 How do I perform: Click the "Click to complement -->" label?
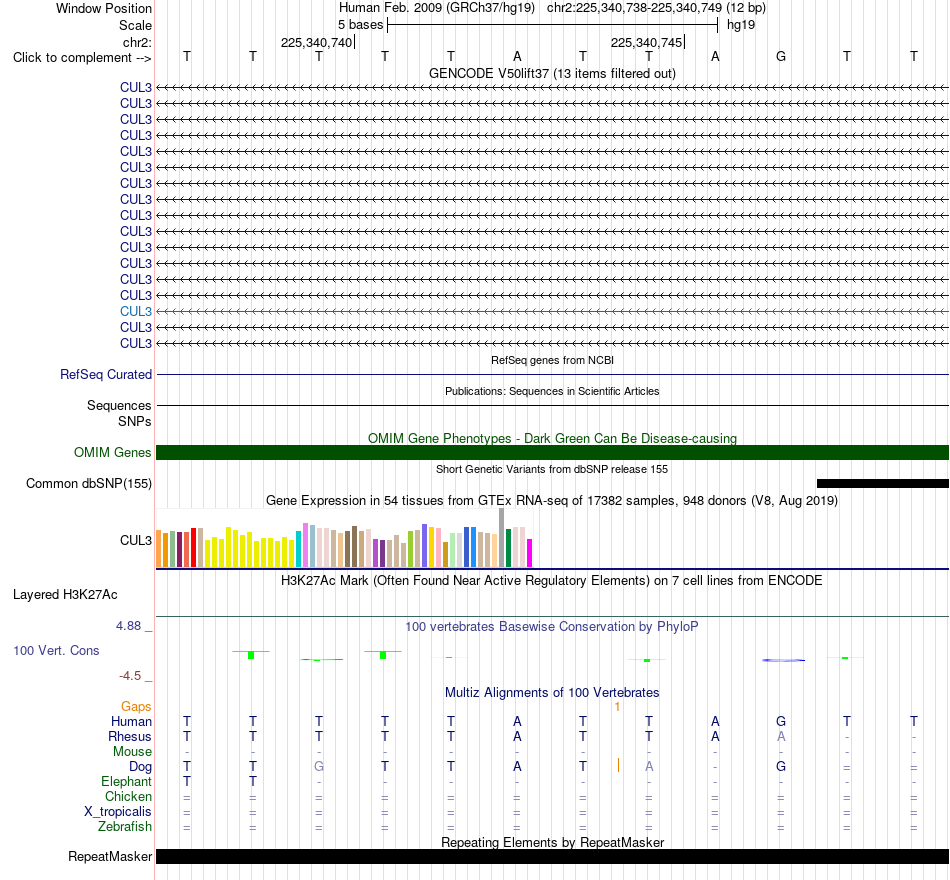click(x=82, y=58)
